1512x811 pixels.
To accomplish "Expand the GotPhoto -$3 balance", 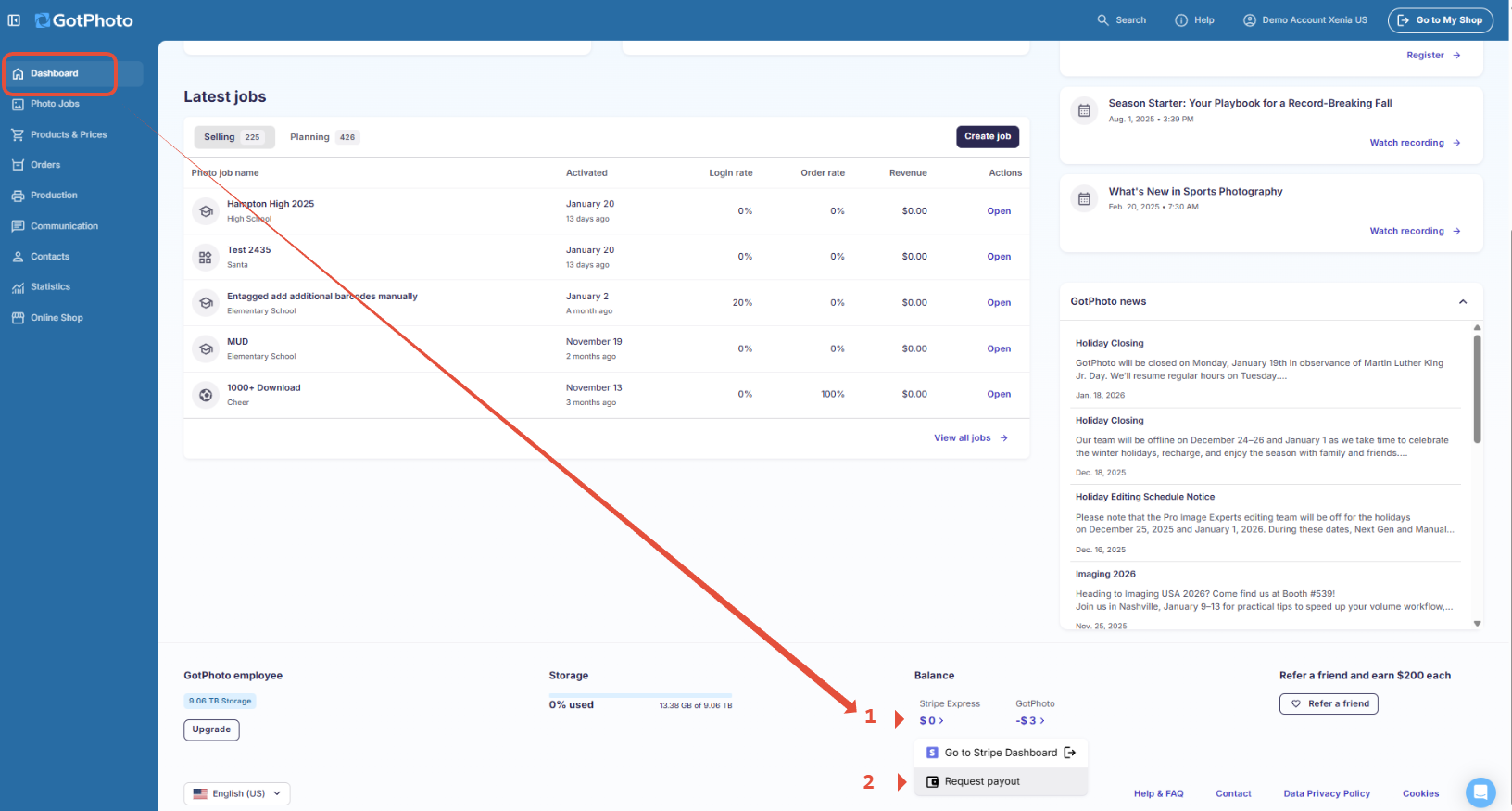I will click(x=1030, y=721).
